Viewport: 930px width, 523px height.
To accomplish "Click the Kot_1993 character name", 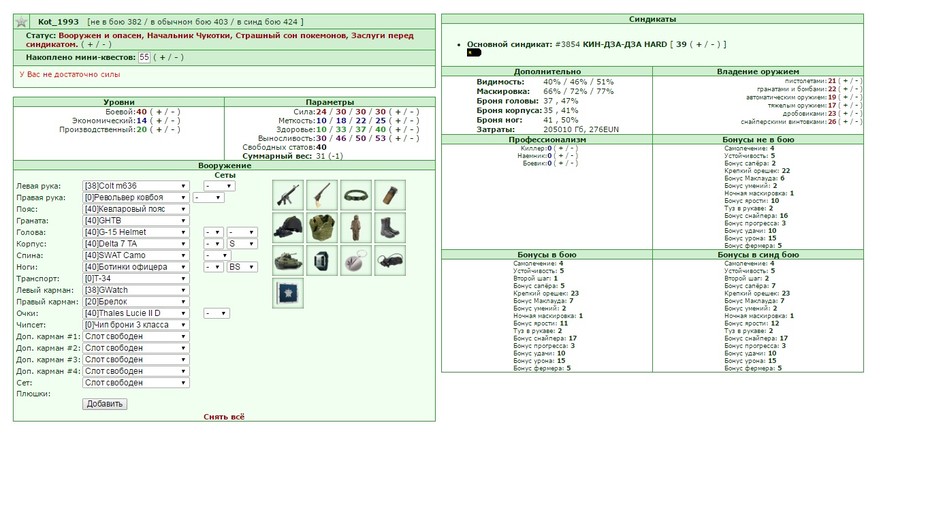I will tap(58, 21).
